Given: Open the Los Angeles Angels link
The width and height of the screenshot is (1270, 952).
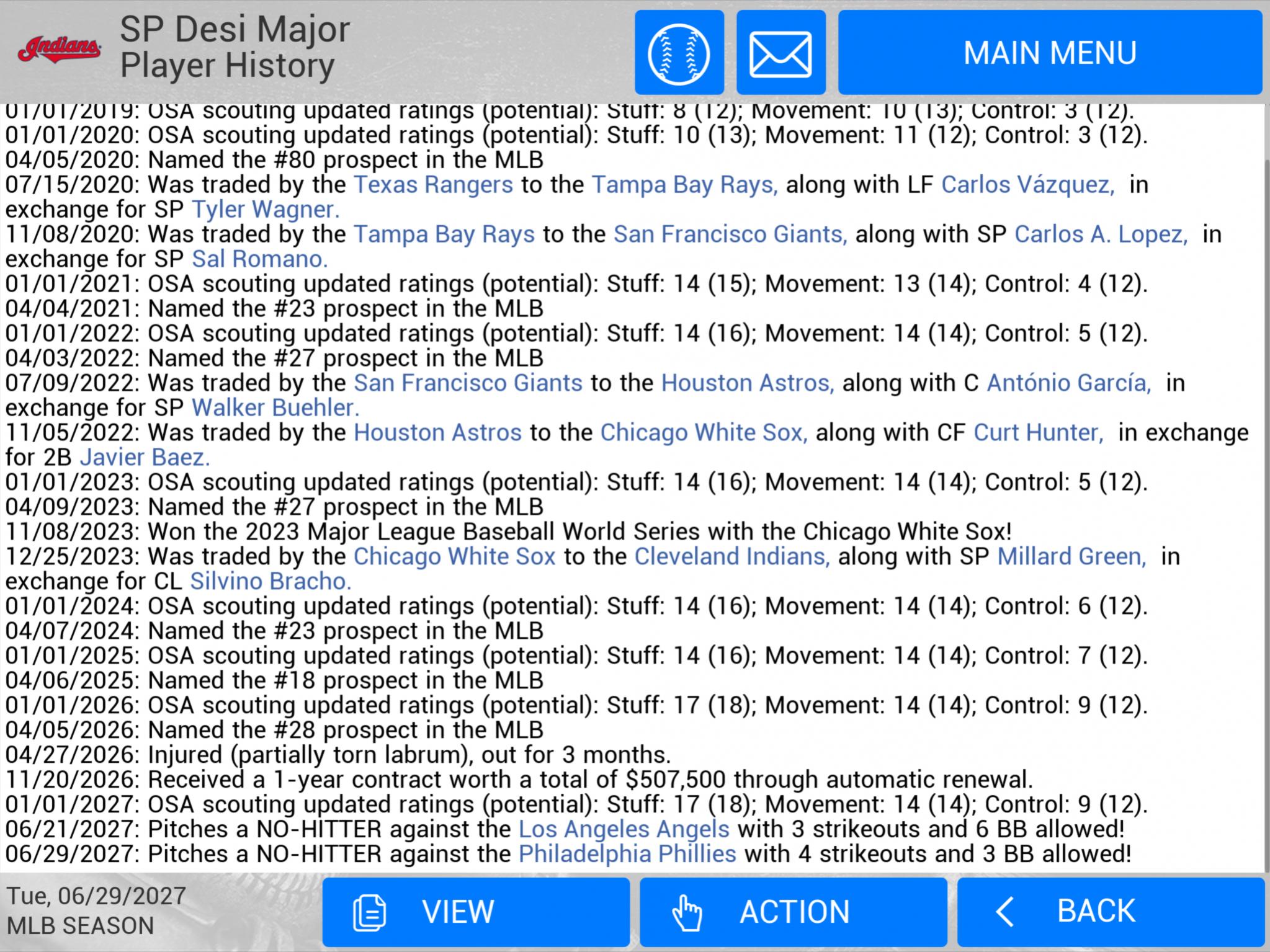Looking at the screenshot, I should 624,829.
